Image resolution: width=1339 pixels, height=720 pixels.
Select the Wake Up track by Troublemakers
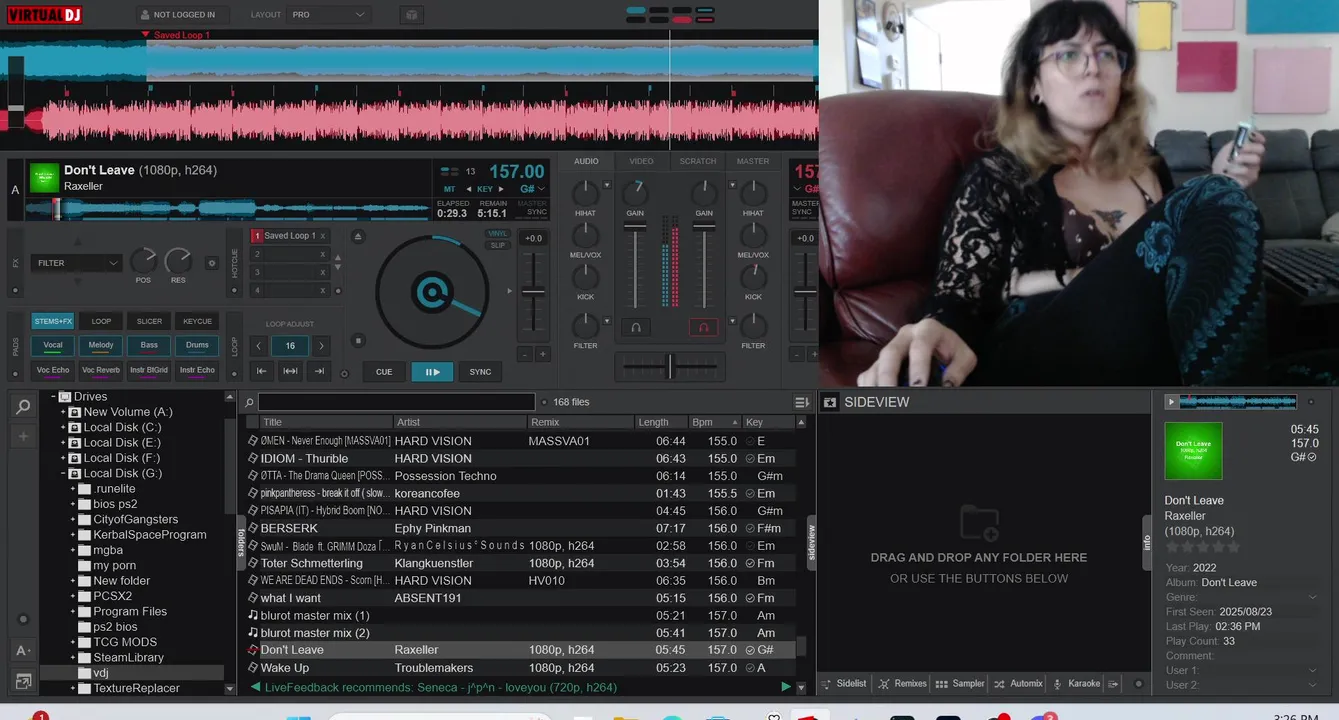pyautogui.click(x=521, y=668)
